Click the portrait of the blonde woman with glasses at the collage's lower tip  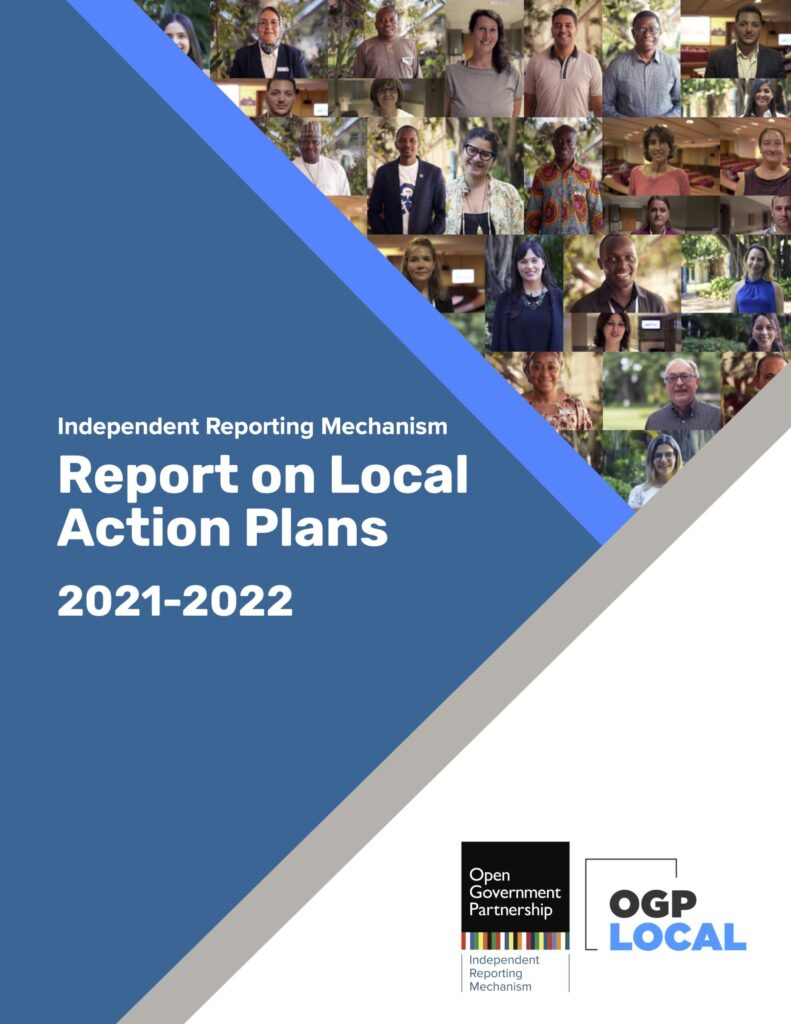pyautogui.click(x=660, y=469)
